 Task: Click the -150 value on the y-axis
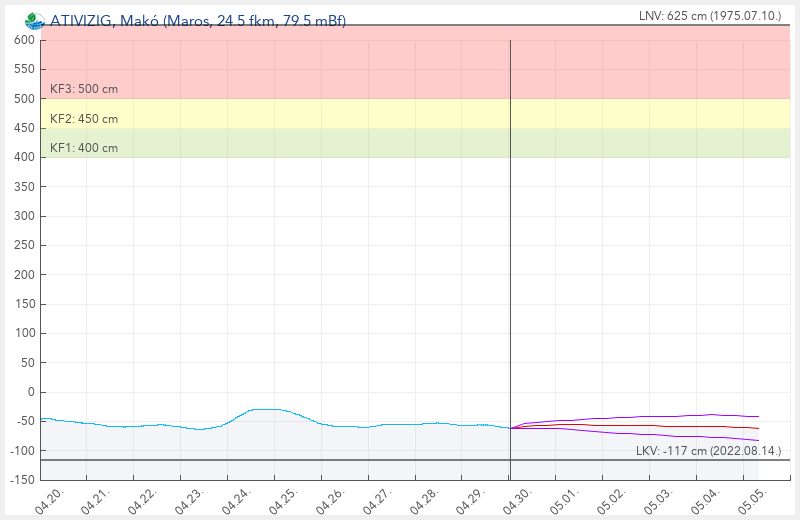[21, 480]
